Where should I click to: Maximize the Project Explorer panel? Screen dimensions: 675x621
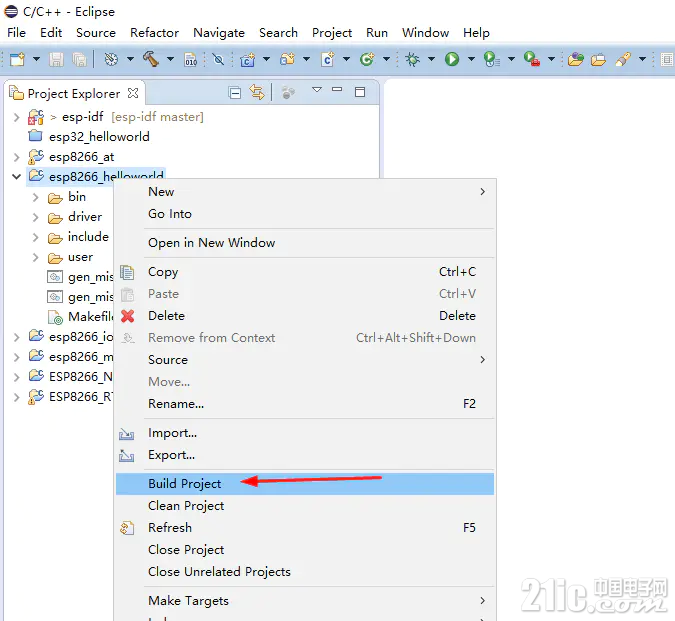click(x=360, y=92)
